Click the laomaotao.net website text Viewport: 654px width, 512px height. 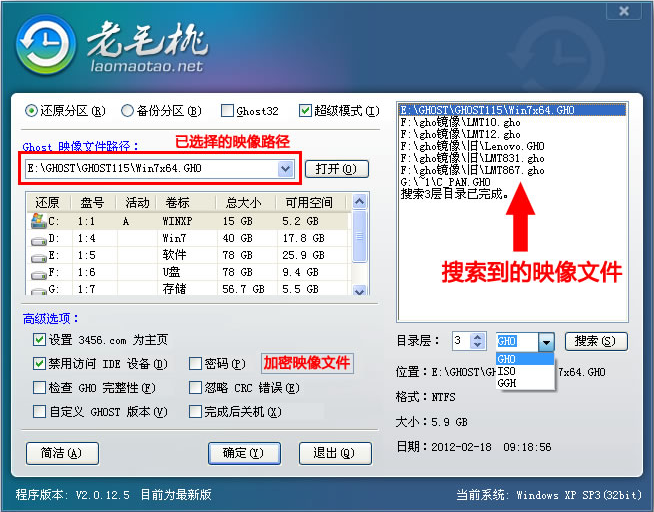coord(146,66)
